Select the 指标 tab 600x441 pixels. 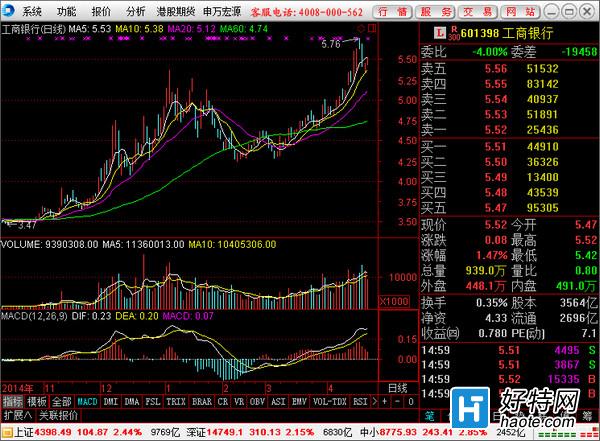[x=13, y=402]
